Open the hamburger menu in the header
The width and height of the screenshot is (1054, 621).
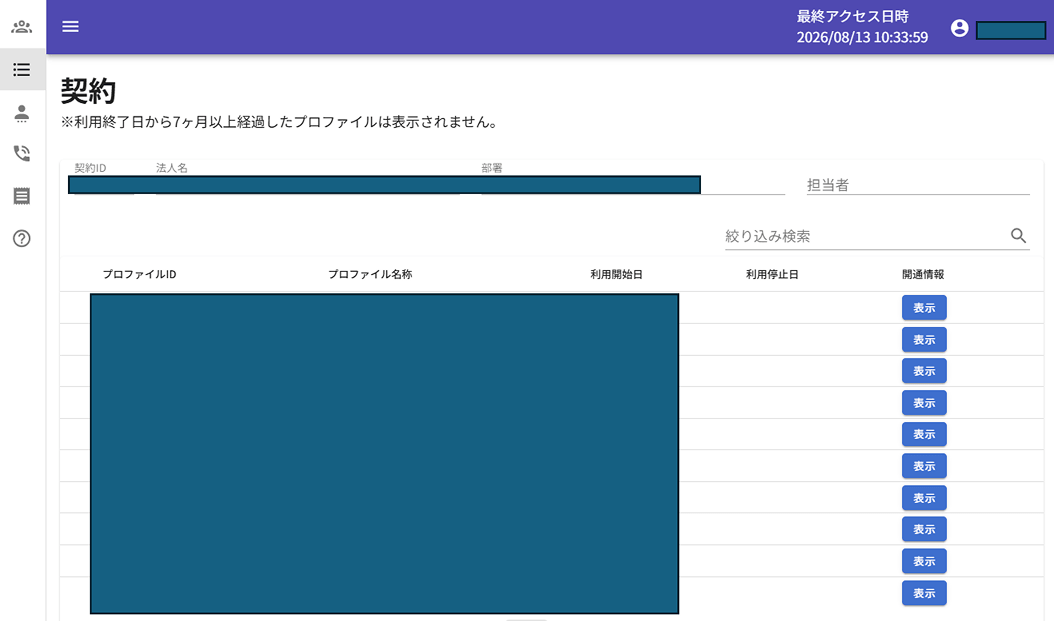click(71, 26)
